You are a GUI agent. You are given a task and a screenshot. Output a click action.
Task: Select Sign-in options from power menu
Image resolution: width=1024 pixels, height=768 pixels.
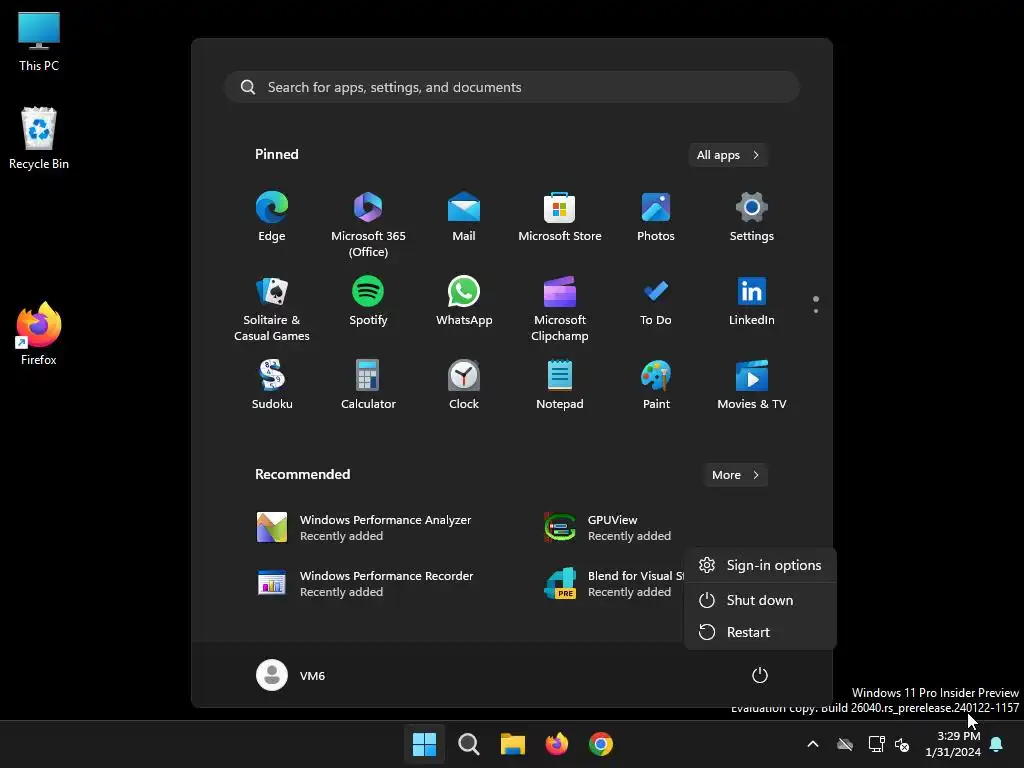click(760, 566)
